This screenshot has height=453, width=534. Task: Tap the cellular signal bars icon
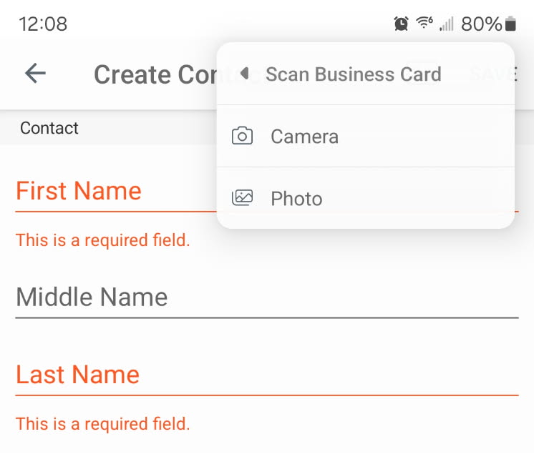(x=446, y=24)
